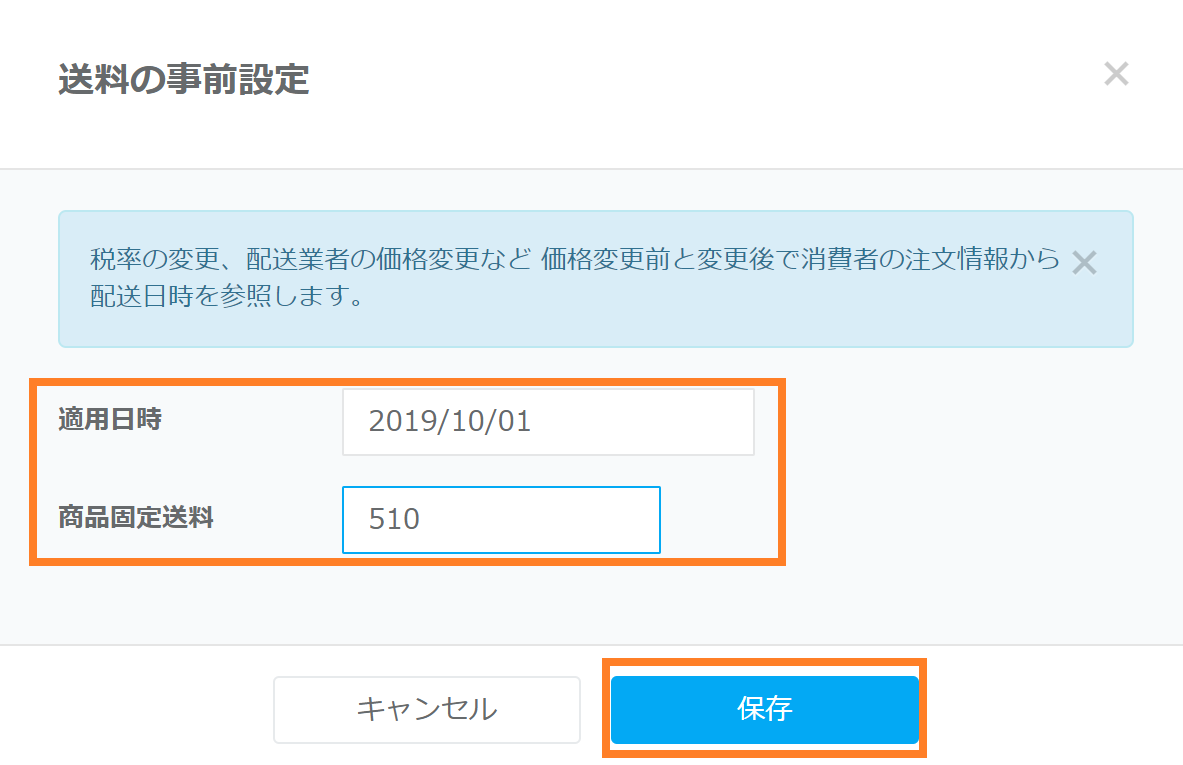Save settings with the 保存 button
The image size is (1183, 765).
(764, 710)
